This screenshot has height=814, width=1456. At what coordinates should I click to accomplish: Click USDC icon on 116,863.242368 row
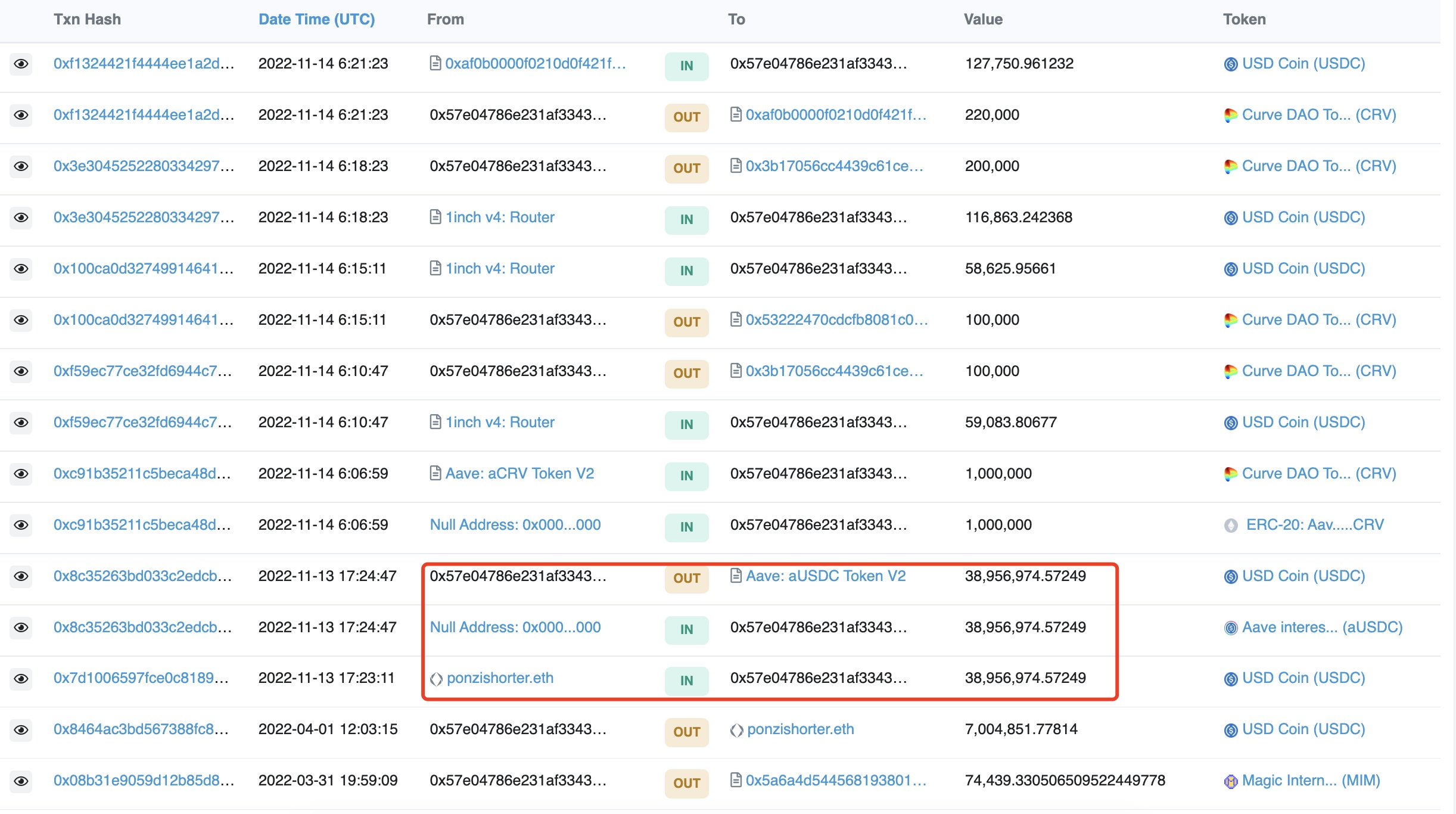click(1231, 218)
